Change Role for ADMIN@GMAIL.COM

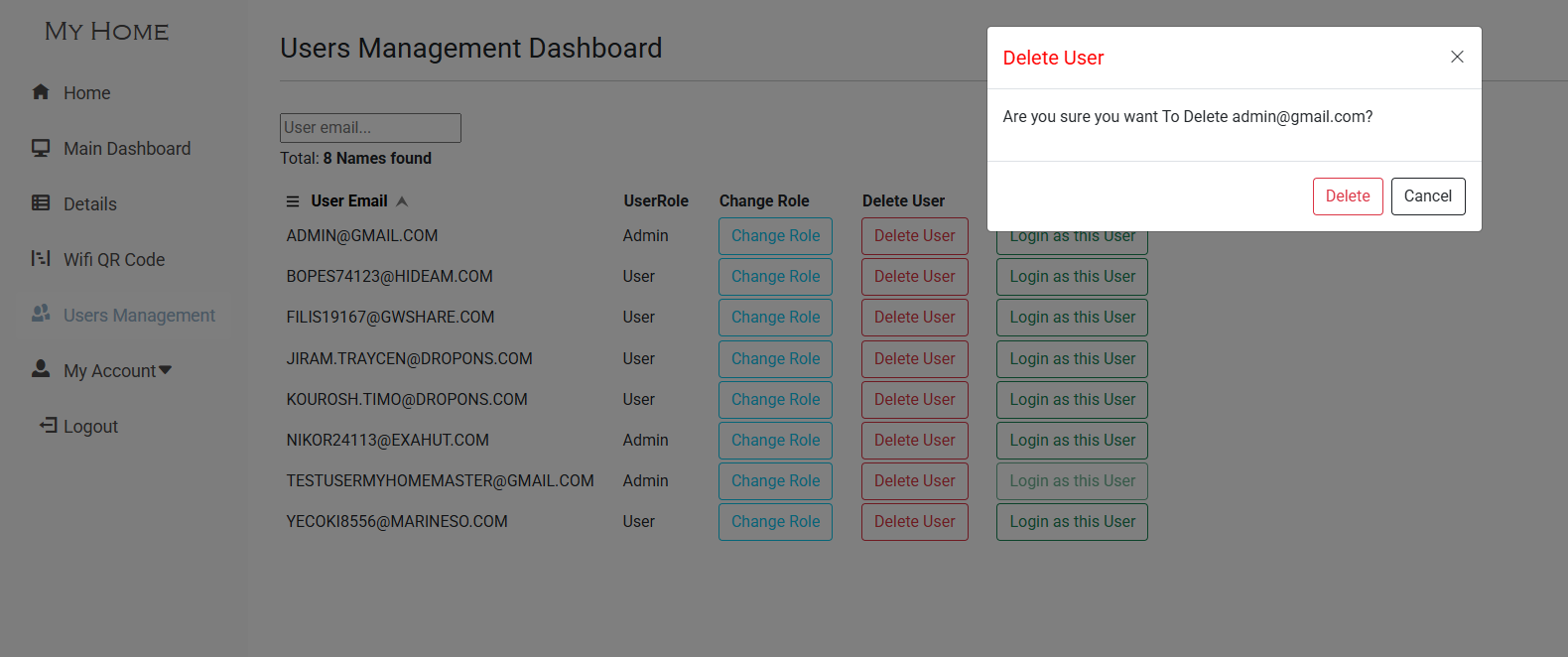[775, 236]
